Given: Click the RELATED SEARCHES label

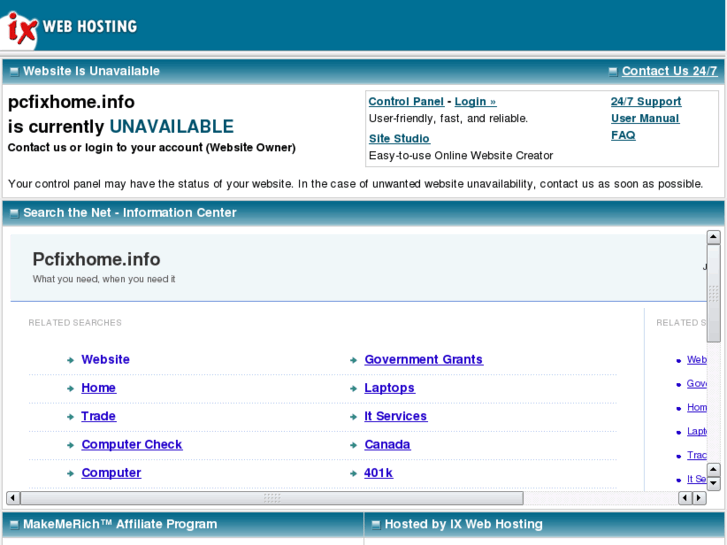Looking at the screenshot, I should (x=75, y=322).
